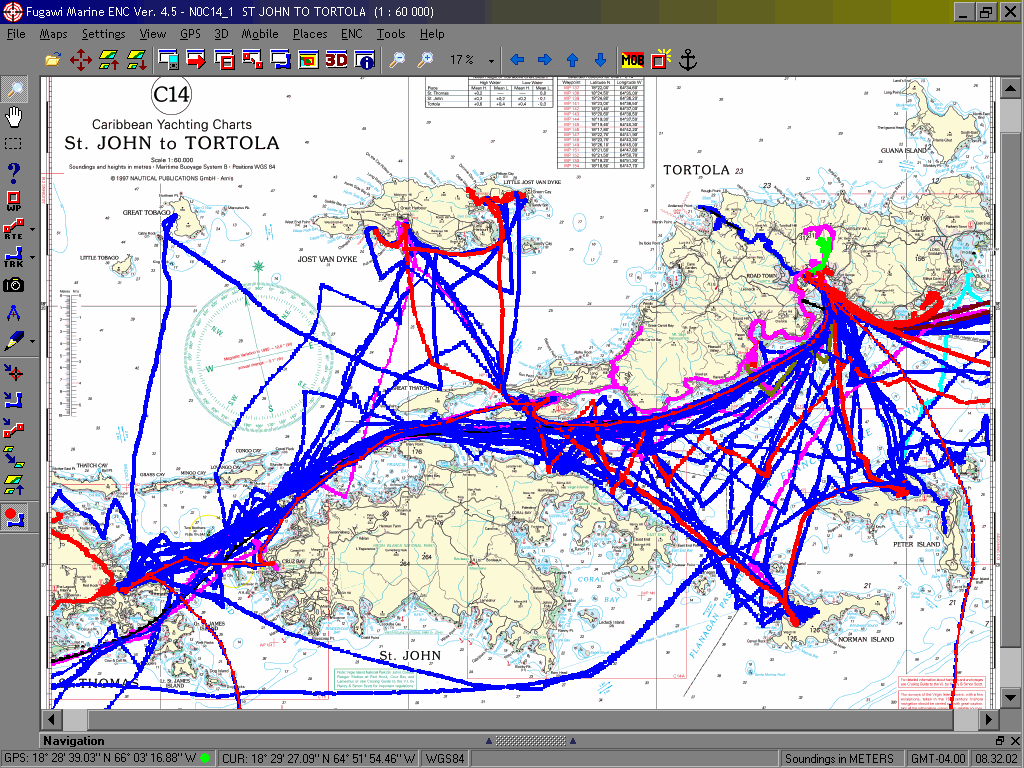This screenshot has width=1024, height=768.
Task: Click the window icon with red arrow
Action: (x=196, y=60)
